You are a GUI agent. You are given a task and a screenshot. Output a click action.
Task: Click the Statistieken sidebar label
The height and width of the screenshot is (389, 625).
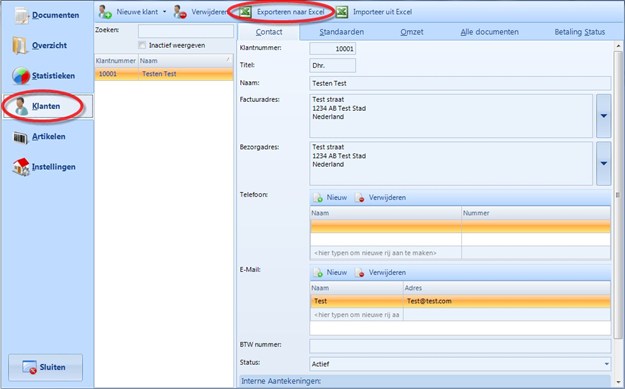[53, 76]
